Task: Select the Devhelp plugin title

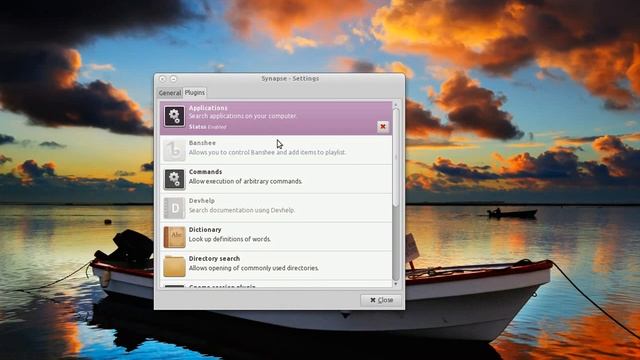Action: 202,201
